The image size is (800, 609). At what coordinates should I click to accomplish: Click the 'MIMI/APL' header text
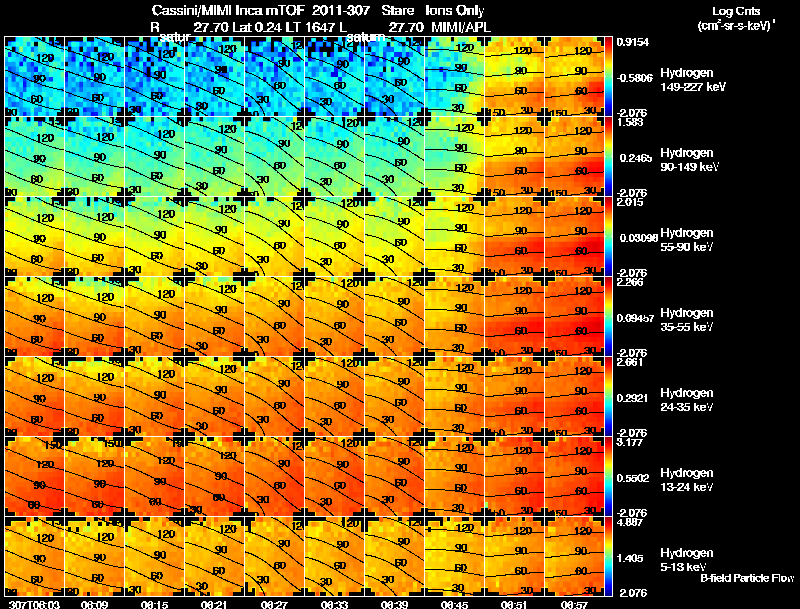tap(461, 27)
